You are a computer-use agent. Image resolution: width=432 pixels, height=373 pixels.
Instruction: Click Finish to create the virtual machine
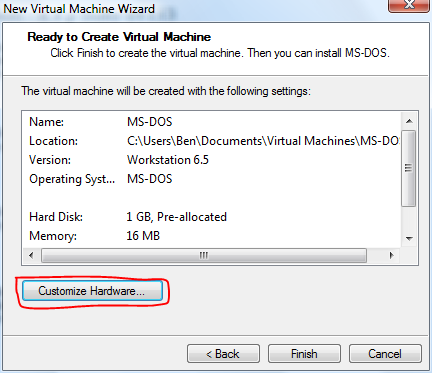pos(304,354)
